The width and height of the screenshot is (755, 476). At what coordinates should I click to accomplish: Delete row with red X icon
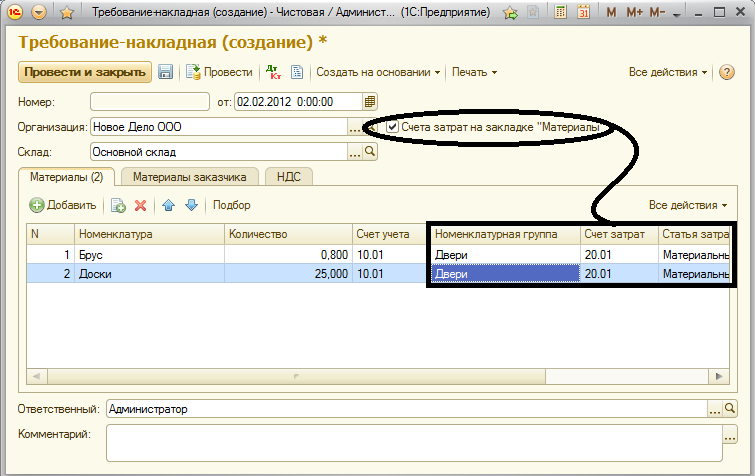click(141, 206)
